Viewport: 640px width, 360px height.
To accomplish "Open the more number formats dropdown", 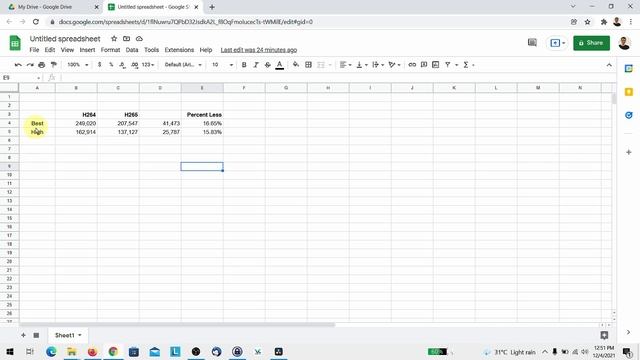I will coord(148,65).
